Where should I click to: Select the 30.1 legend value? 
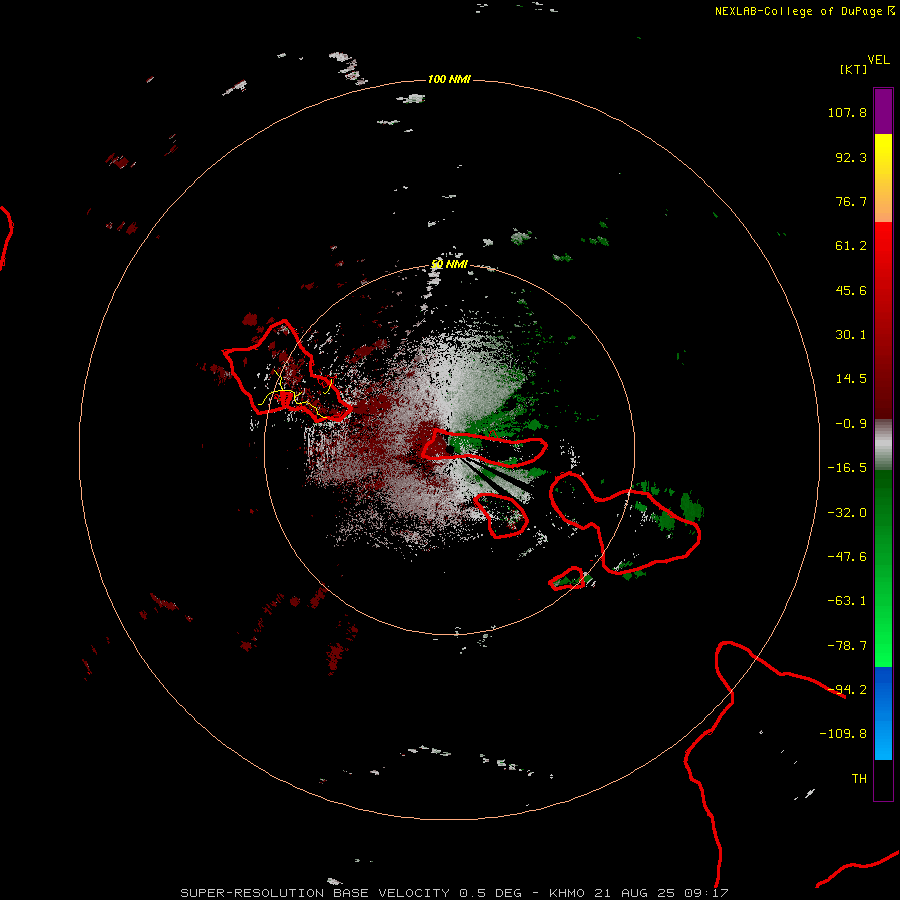[851, 335]
